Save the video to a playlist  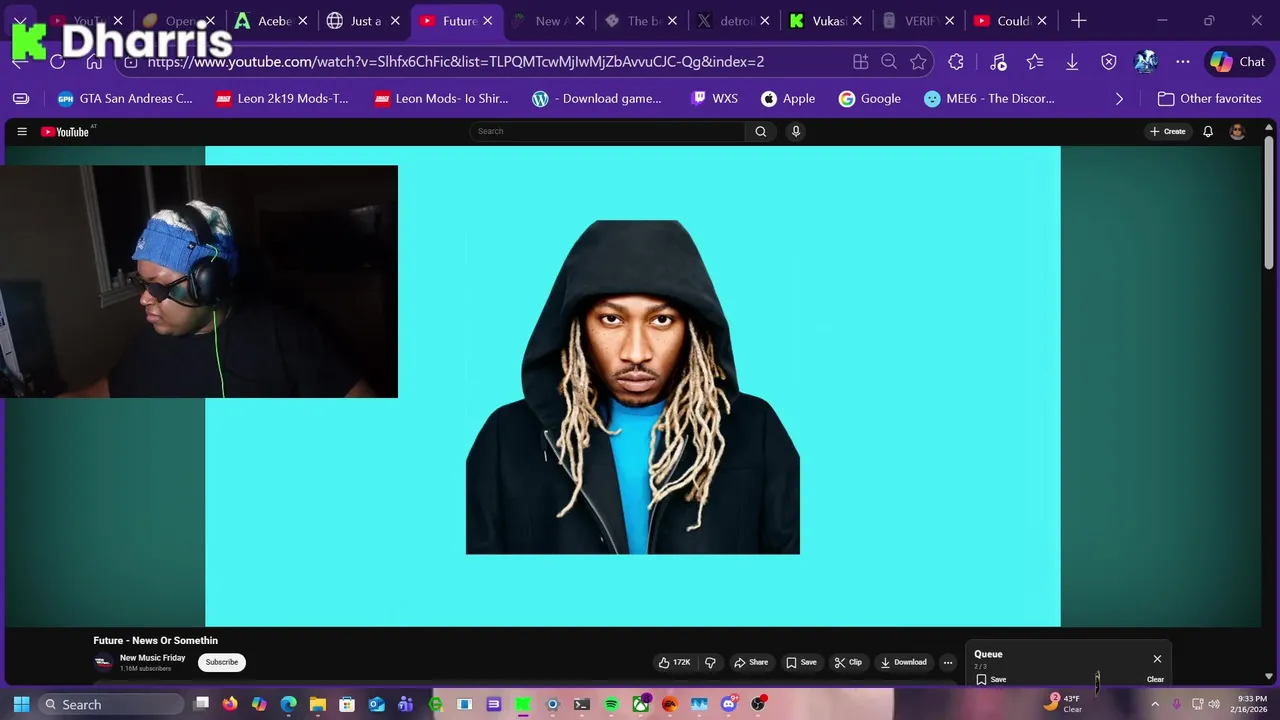801,662
